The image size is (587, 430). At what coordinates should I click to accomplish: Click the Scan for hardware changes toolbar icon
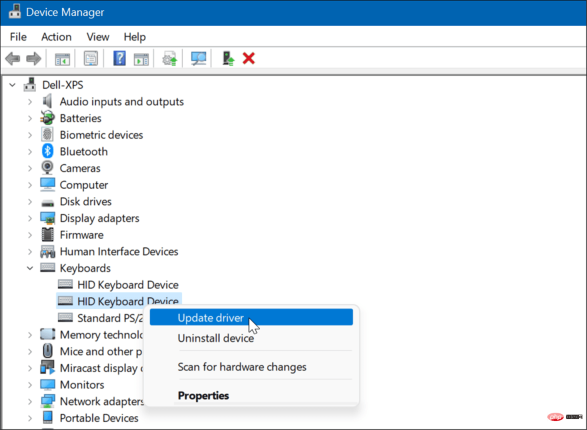point(198,59)
